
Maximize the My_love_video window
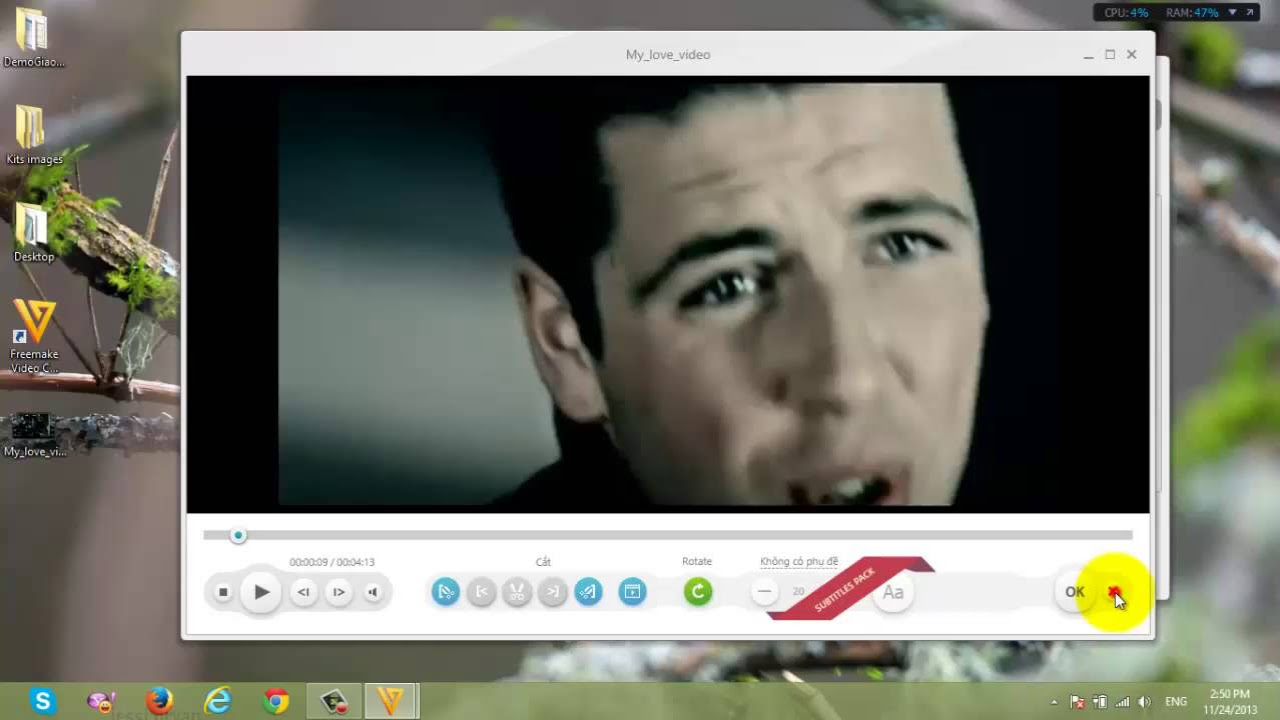point(1110,55)
